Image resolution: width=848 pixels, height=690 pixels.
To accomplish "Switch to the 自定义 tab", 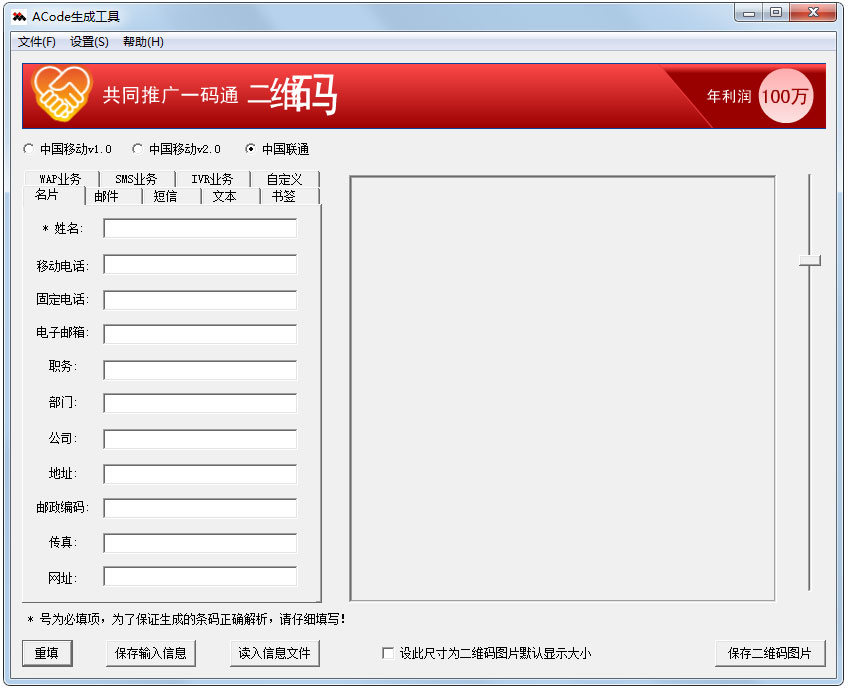I will pos(284,178).
